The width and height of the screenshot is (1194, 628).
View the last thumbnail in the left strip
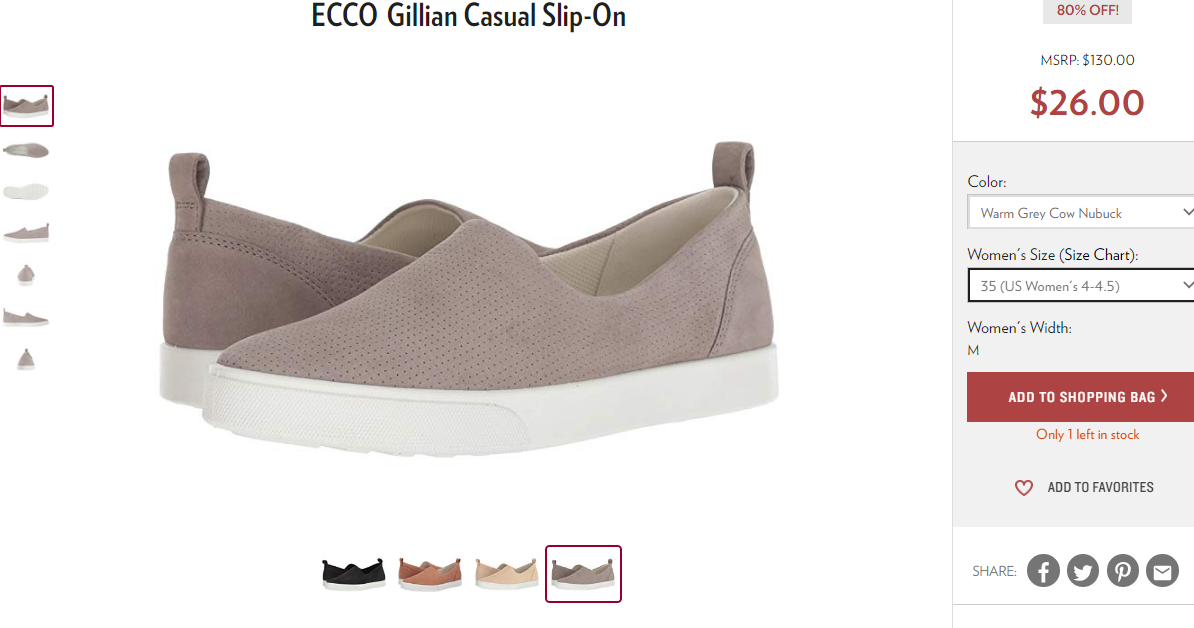pyautogui.click(x=26, y=359)
